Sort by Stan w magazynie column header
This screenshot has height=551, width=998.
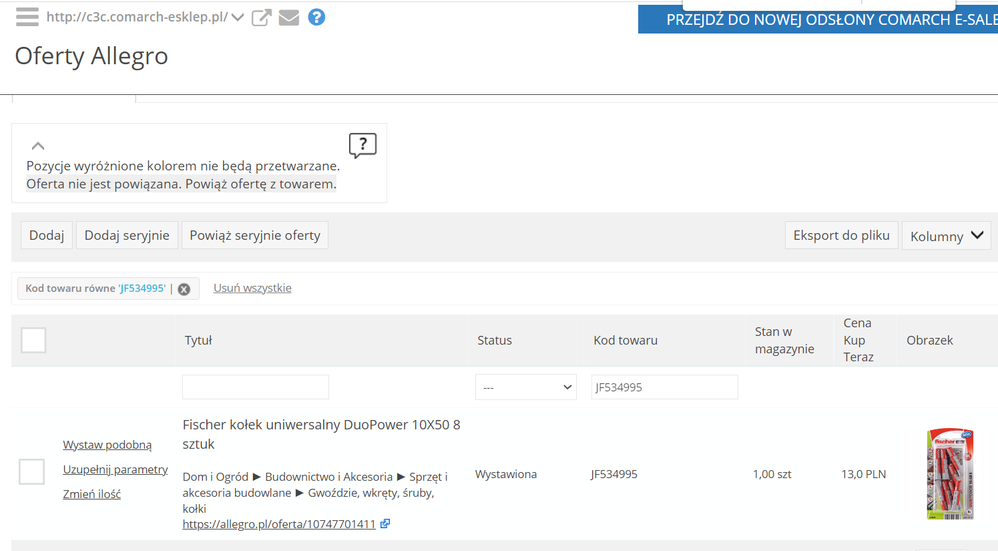(784, 340)
